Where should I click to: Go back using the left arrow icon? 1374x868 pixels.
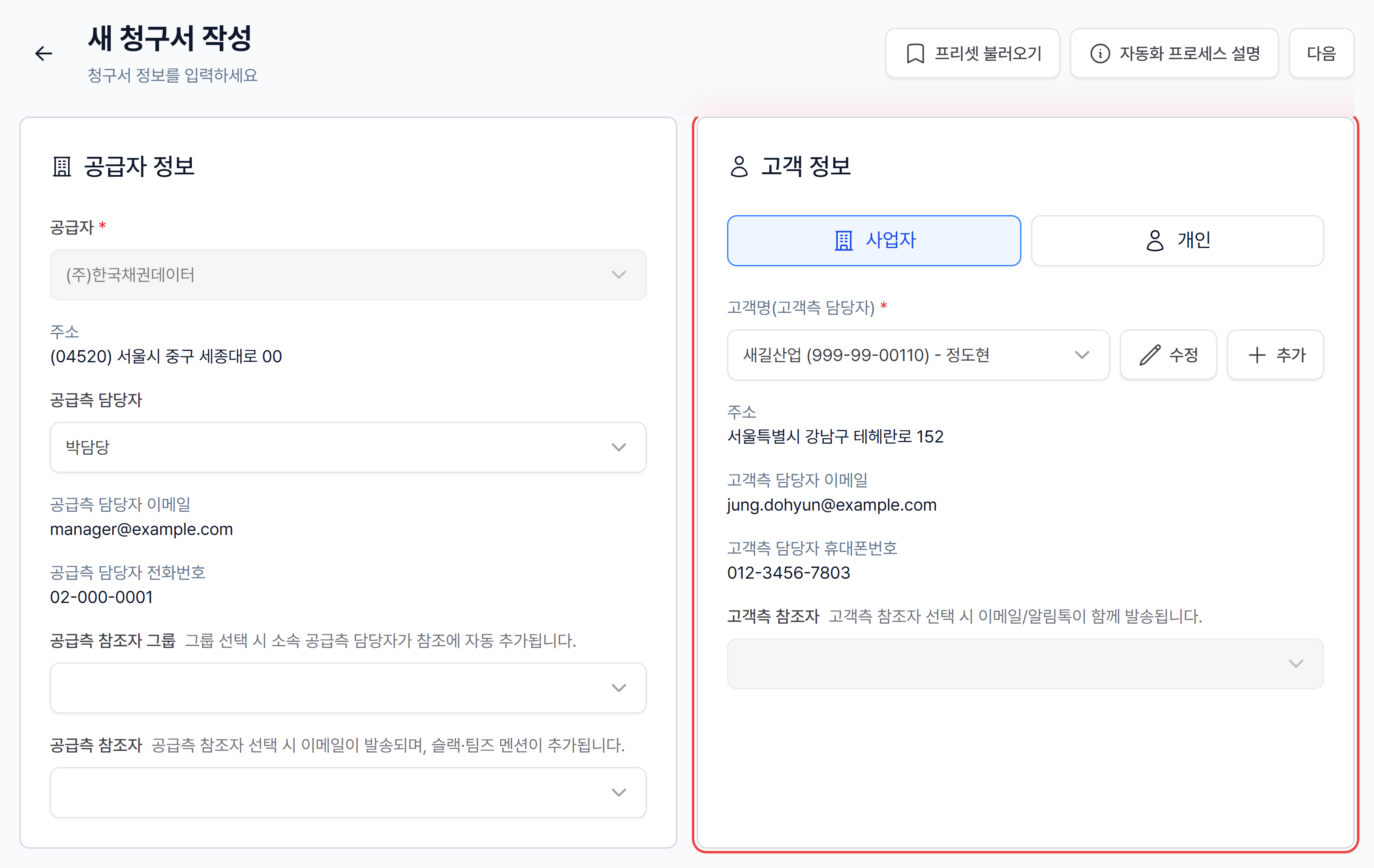tap(44, 53)
